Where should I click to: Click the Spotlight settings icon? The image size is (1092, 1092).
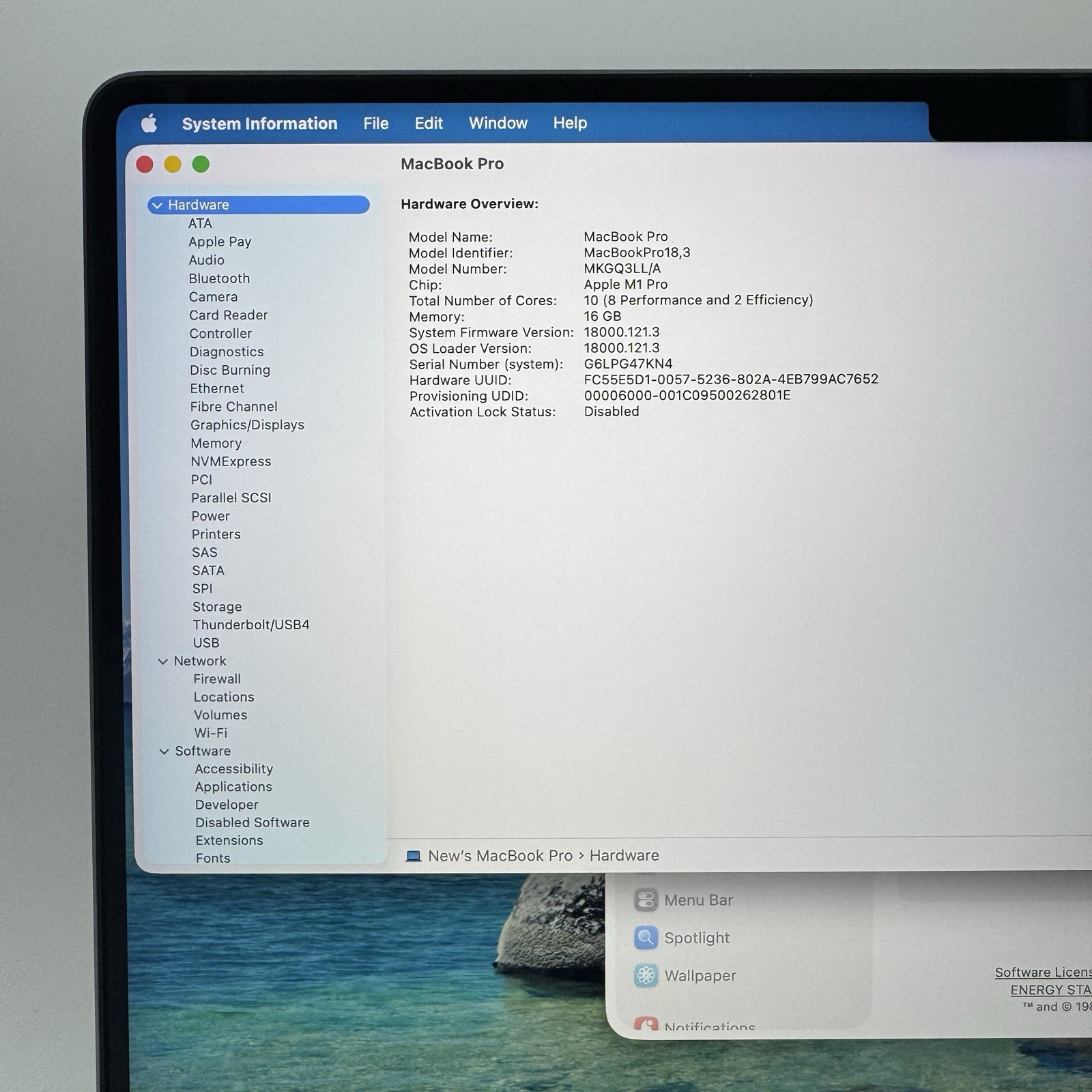coord(646,938)
